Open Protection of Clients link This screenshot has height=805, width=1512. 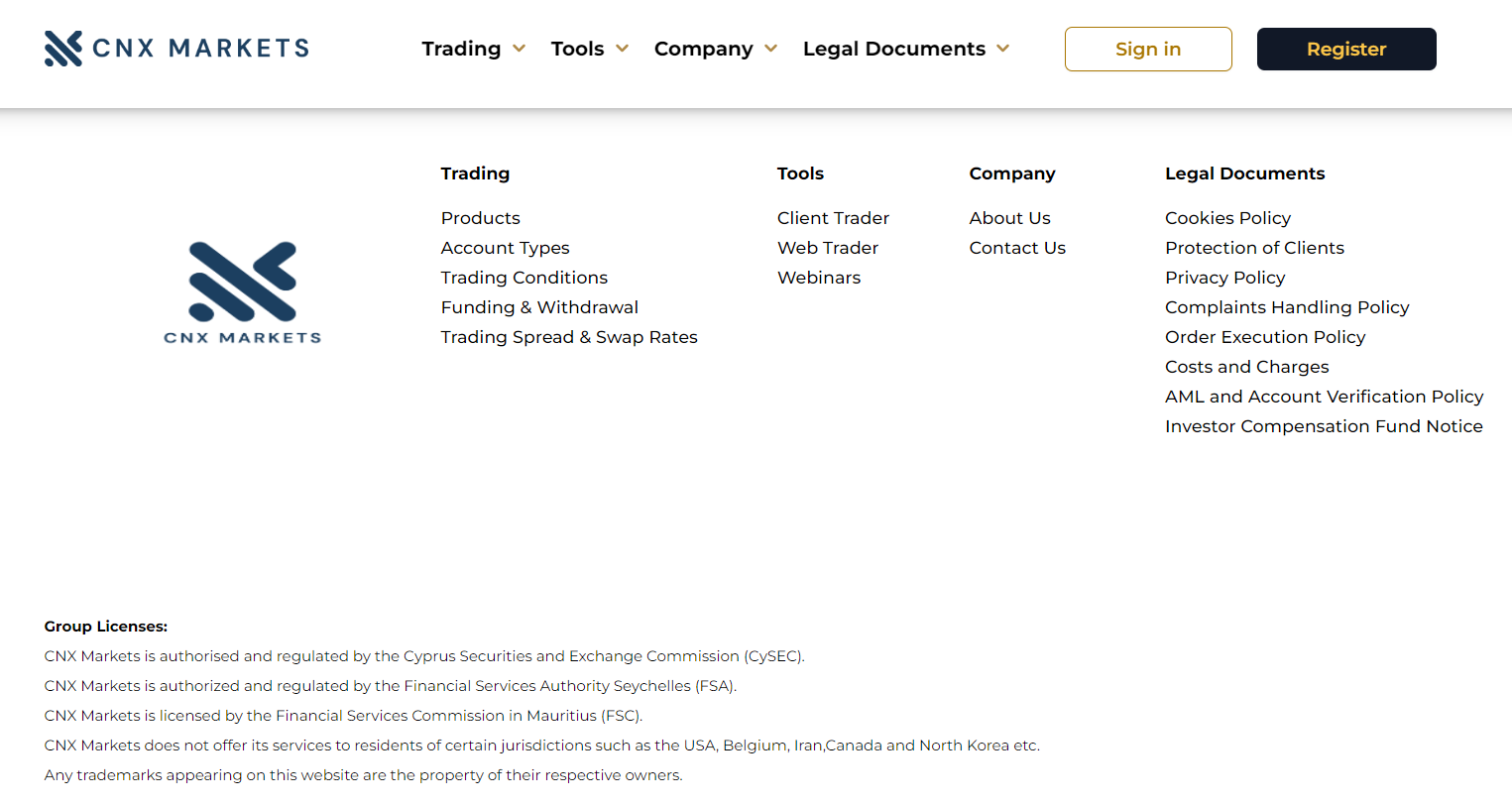point(1254,248)
